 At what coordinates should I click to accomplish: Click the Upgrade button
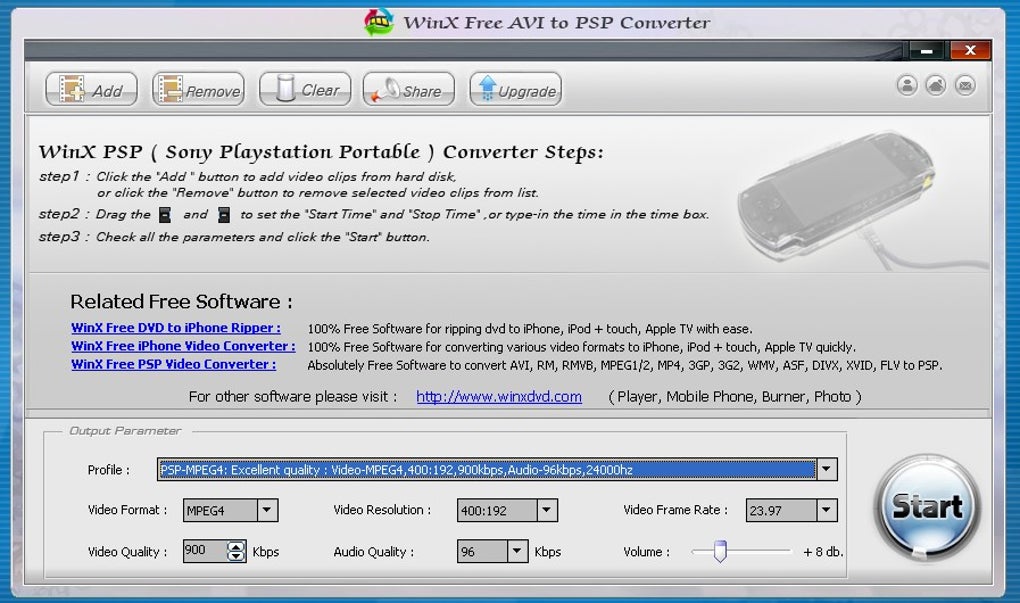tap(516, 89)
